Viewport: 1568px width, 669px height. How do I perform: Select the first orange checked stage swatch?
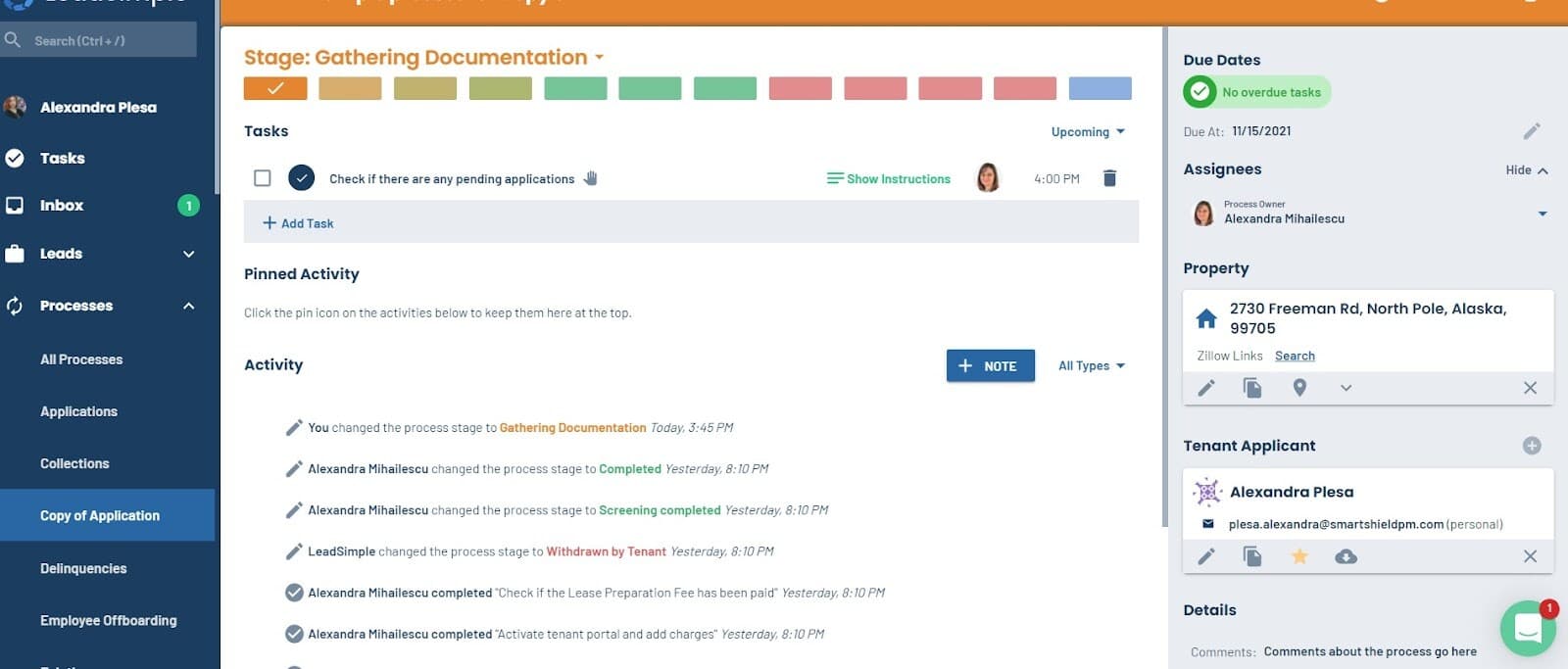point(275,88)
